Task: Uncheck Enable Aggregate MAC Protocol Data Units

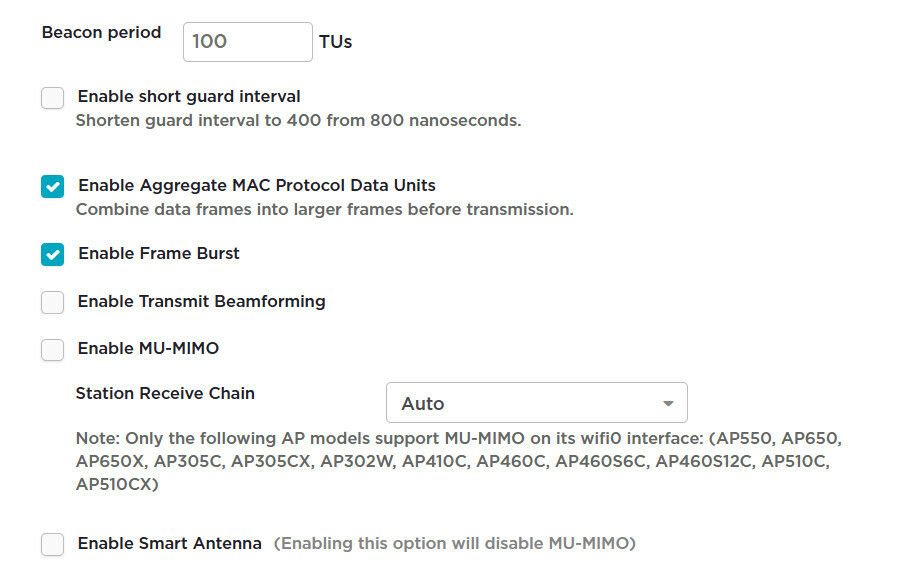Action: click(x=52, y=186)
